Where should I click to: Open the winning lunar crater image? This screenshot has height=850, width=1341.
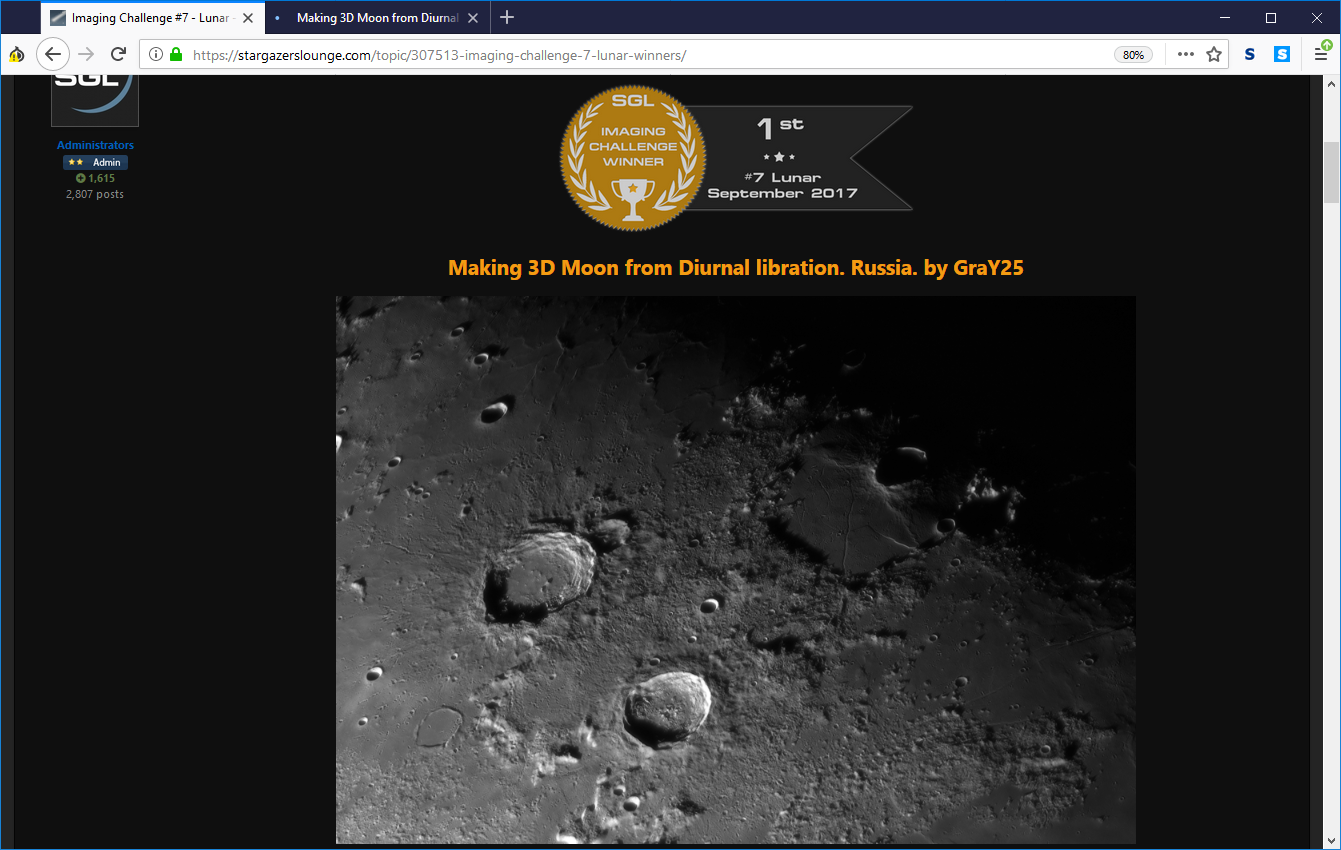click(x=735, y=569)
